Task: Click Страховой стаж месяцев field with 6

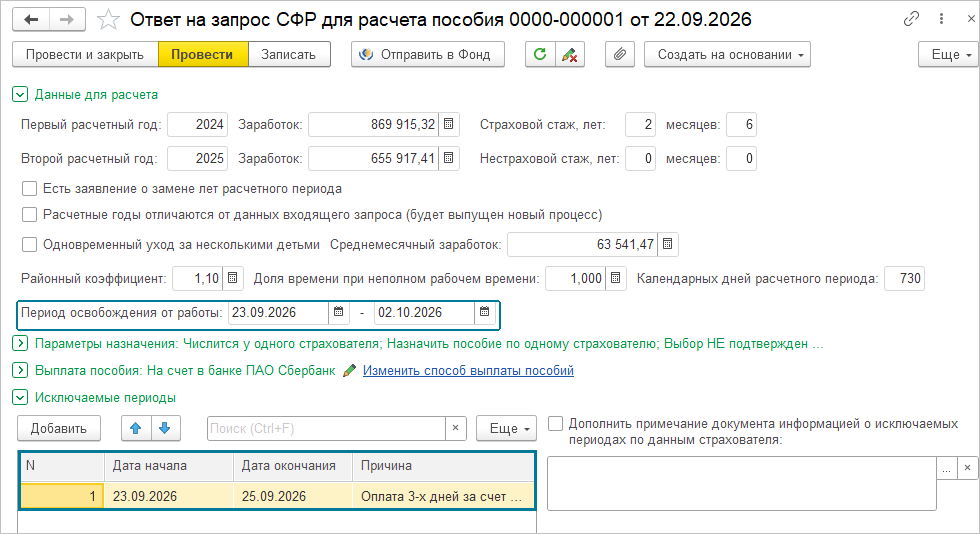Action: [x=741, y=124]
